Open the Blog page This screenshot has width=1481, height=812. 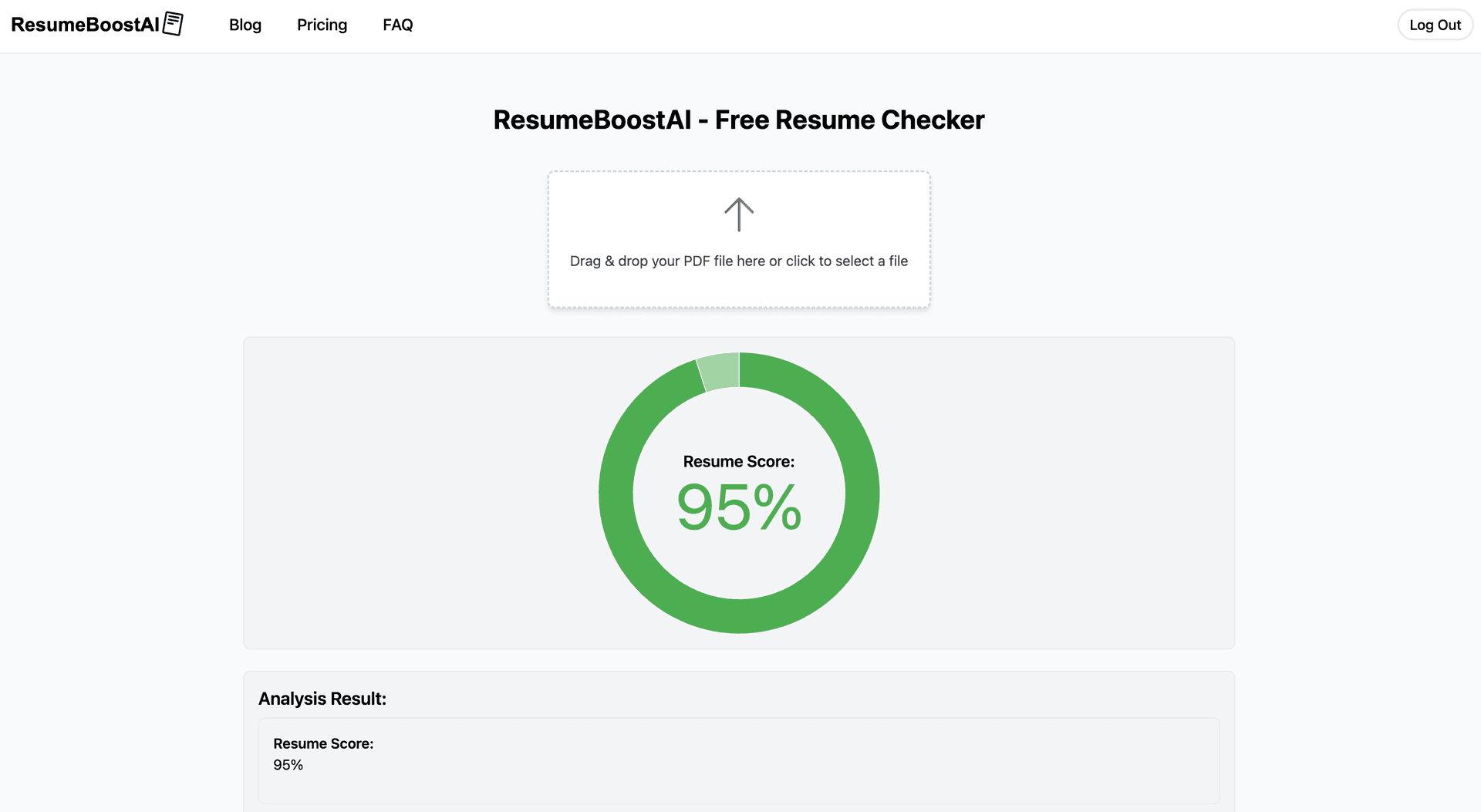point(245,25)
